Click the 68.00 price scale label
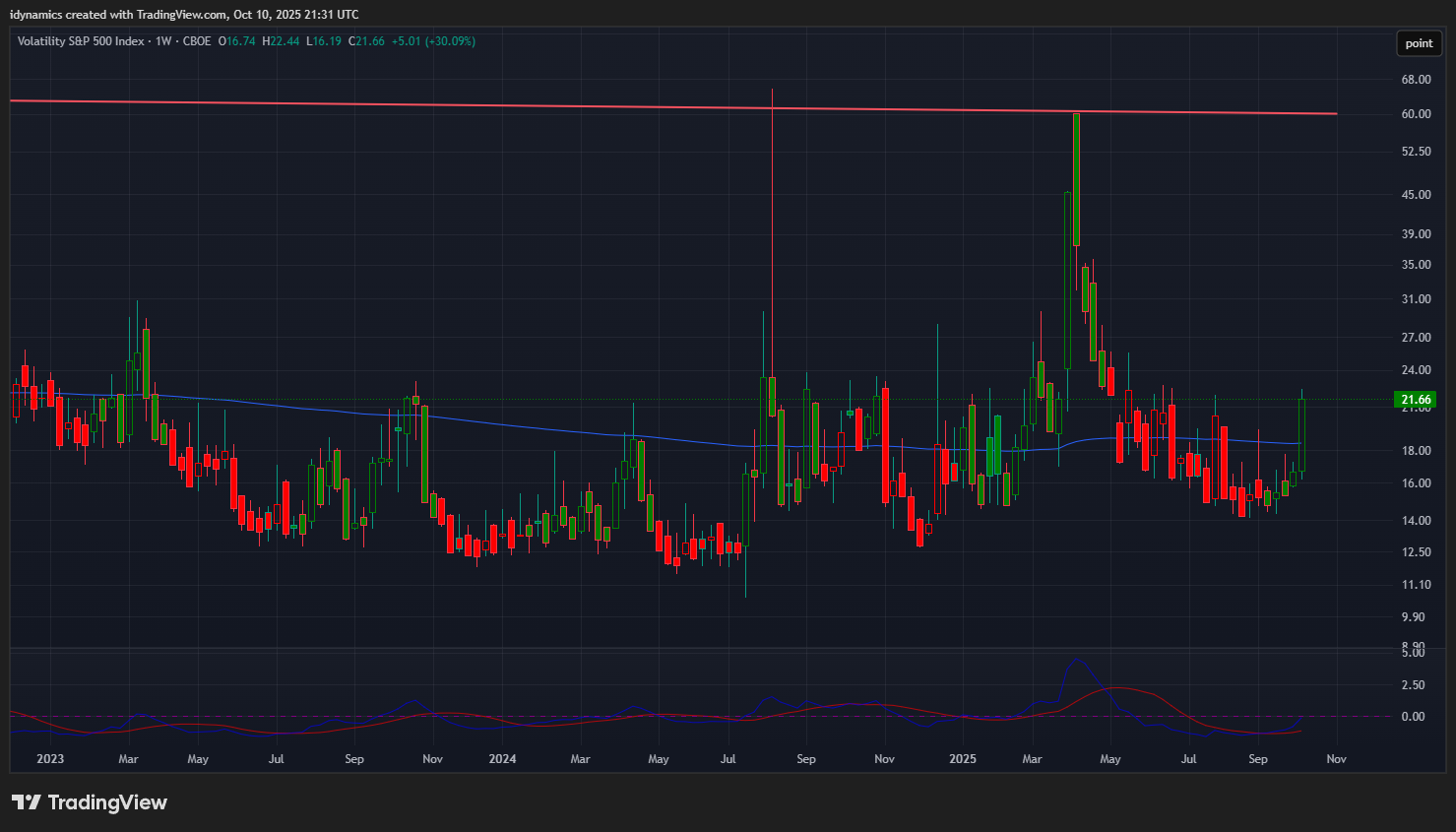The image size is (1456, 832). click(1416, 80)
